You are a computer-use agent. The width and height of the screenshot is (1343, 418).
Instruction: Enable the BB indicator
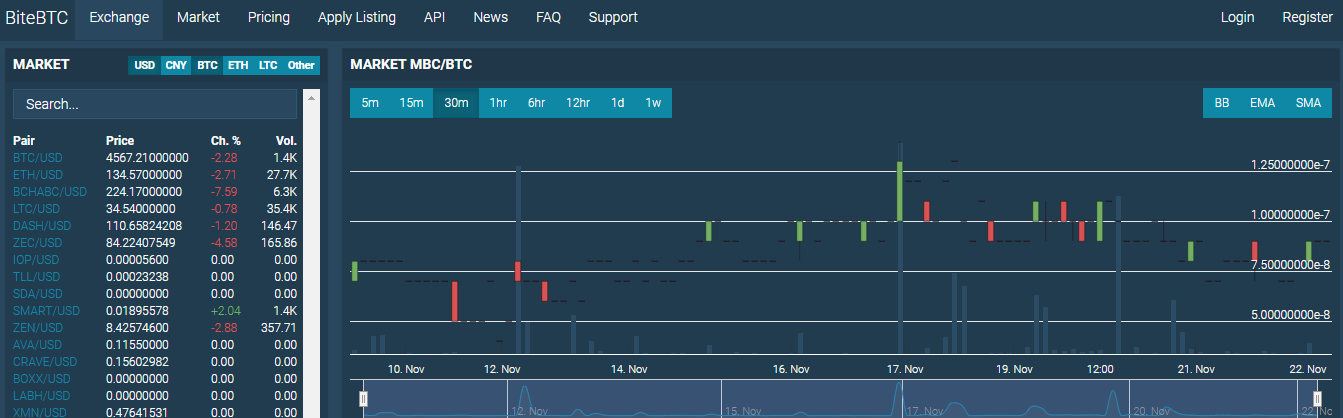click(x=1222, y=103)
